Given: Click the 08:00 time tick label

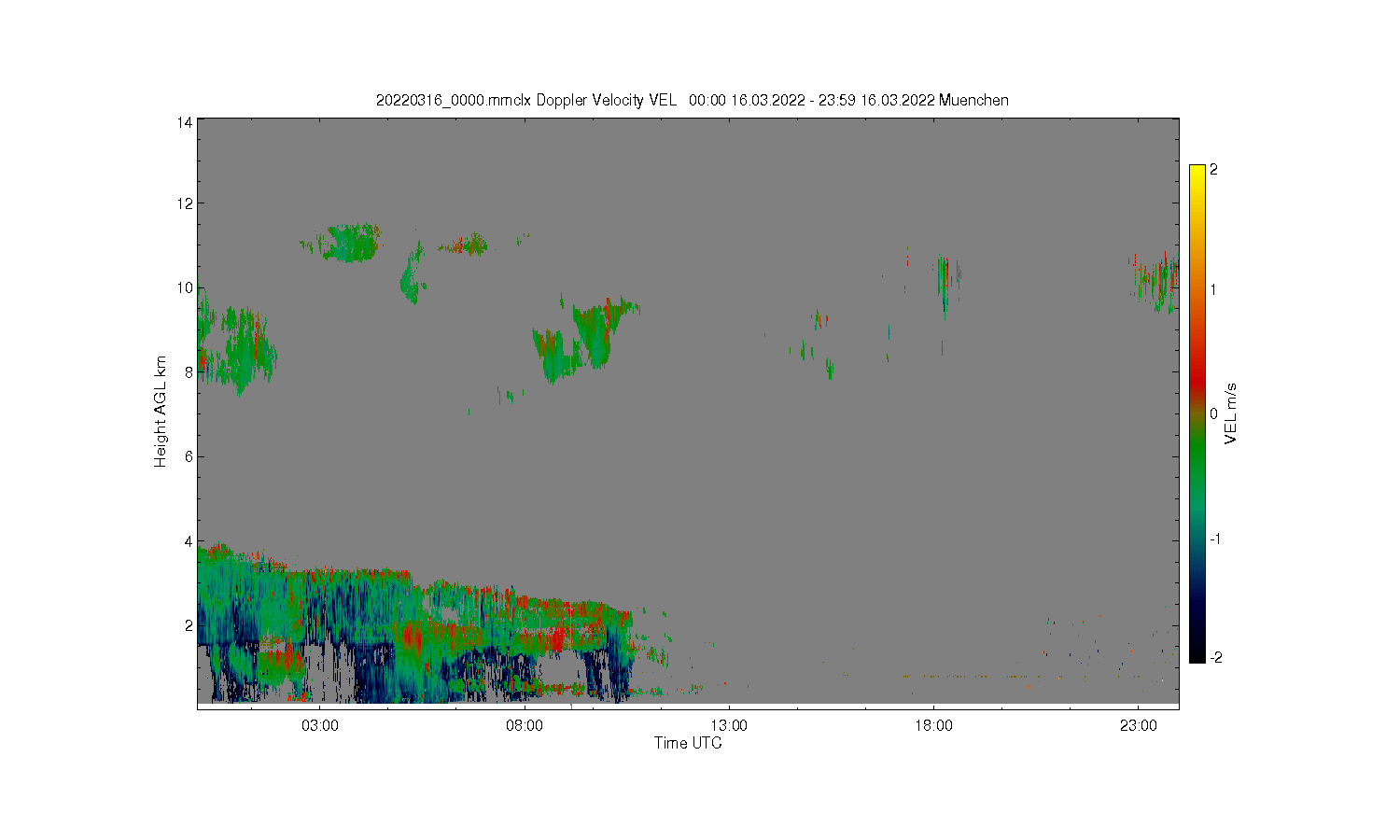Looking at the screenshot, I should coord(525,725).
